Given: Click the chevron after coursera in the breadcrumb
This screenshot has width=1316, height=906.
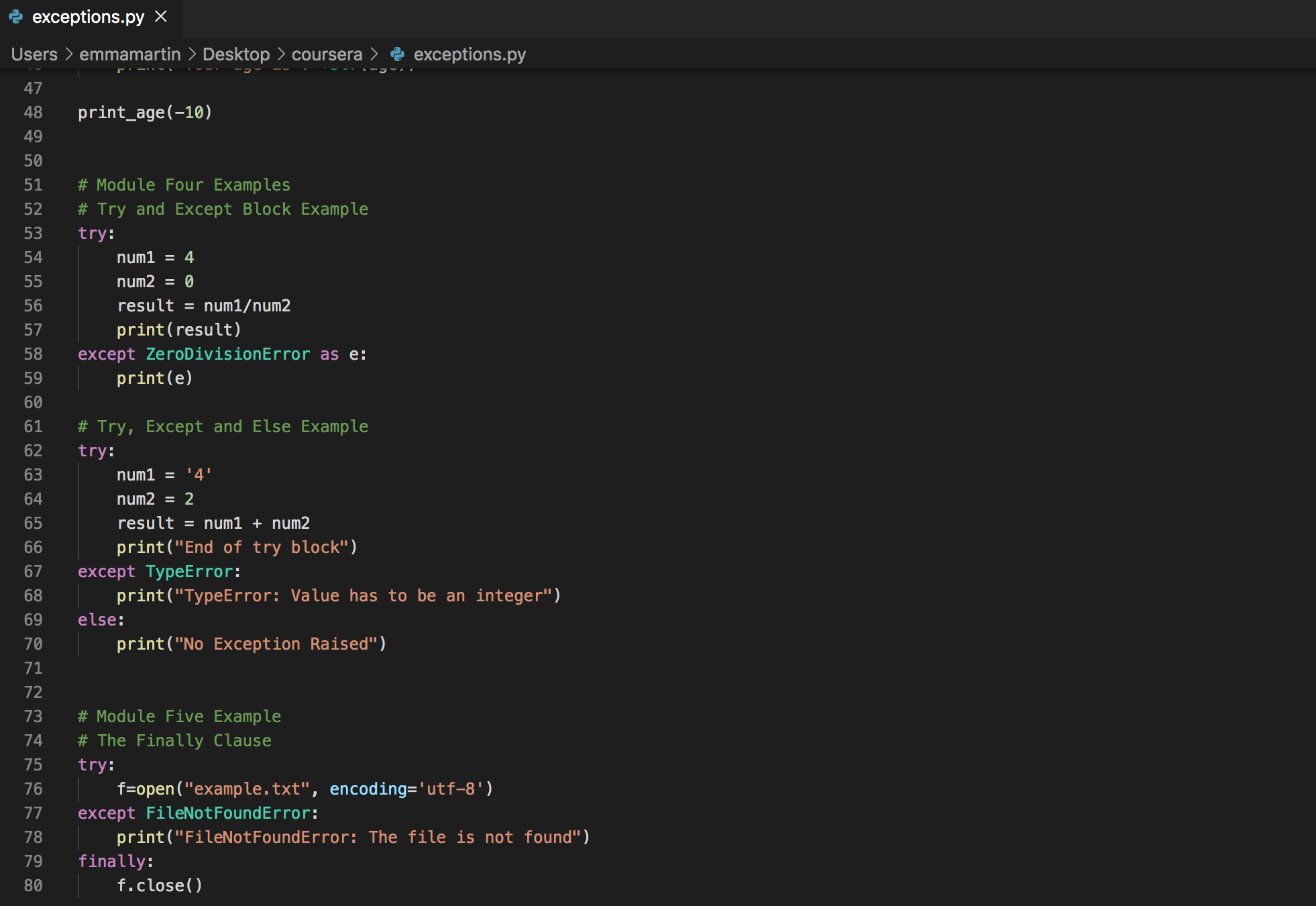Looking at the screenshot, I should click(374, 54).
